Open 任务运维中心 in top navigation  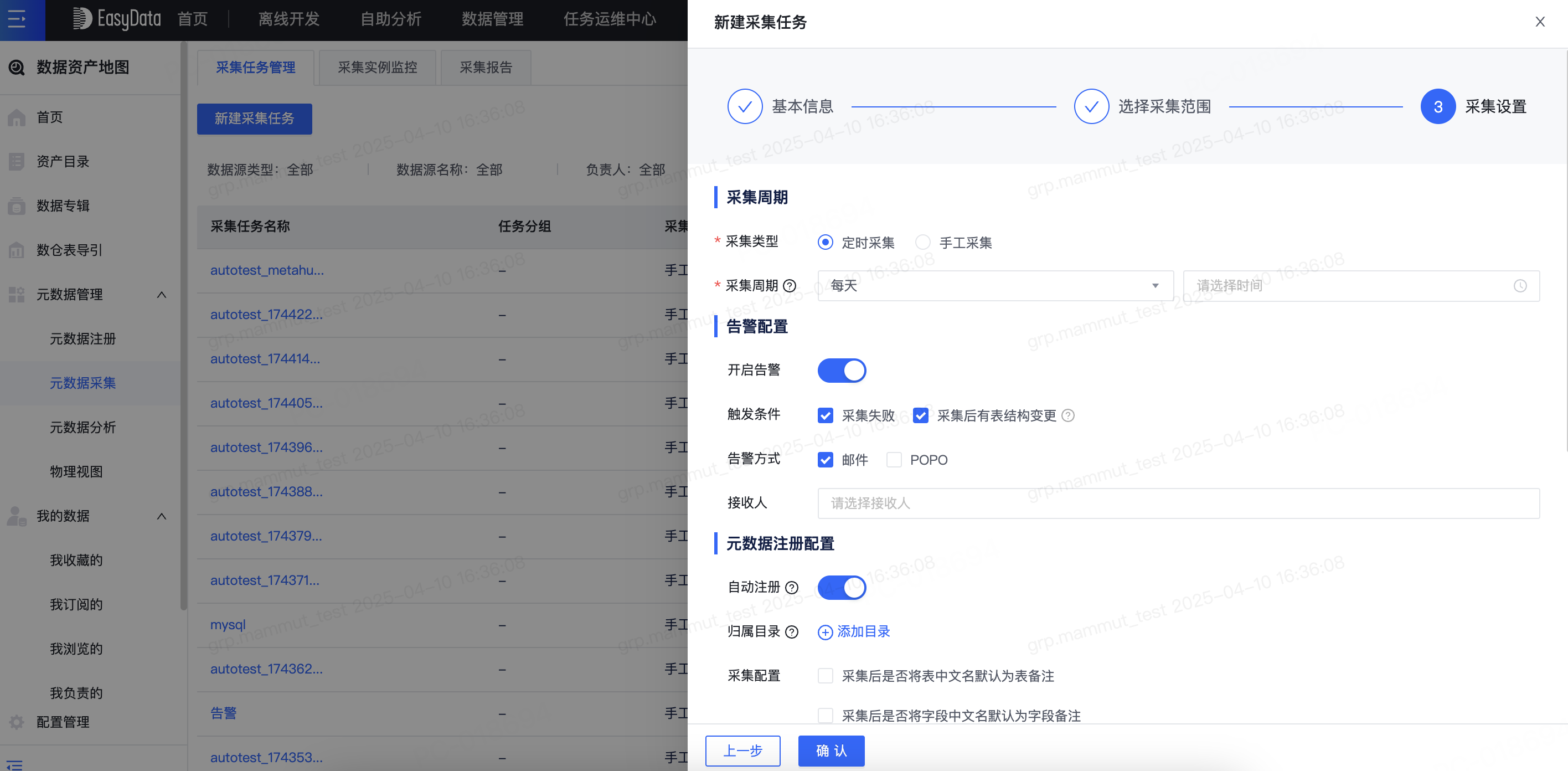609,19
